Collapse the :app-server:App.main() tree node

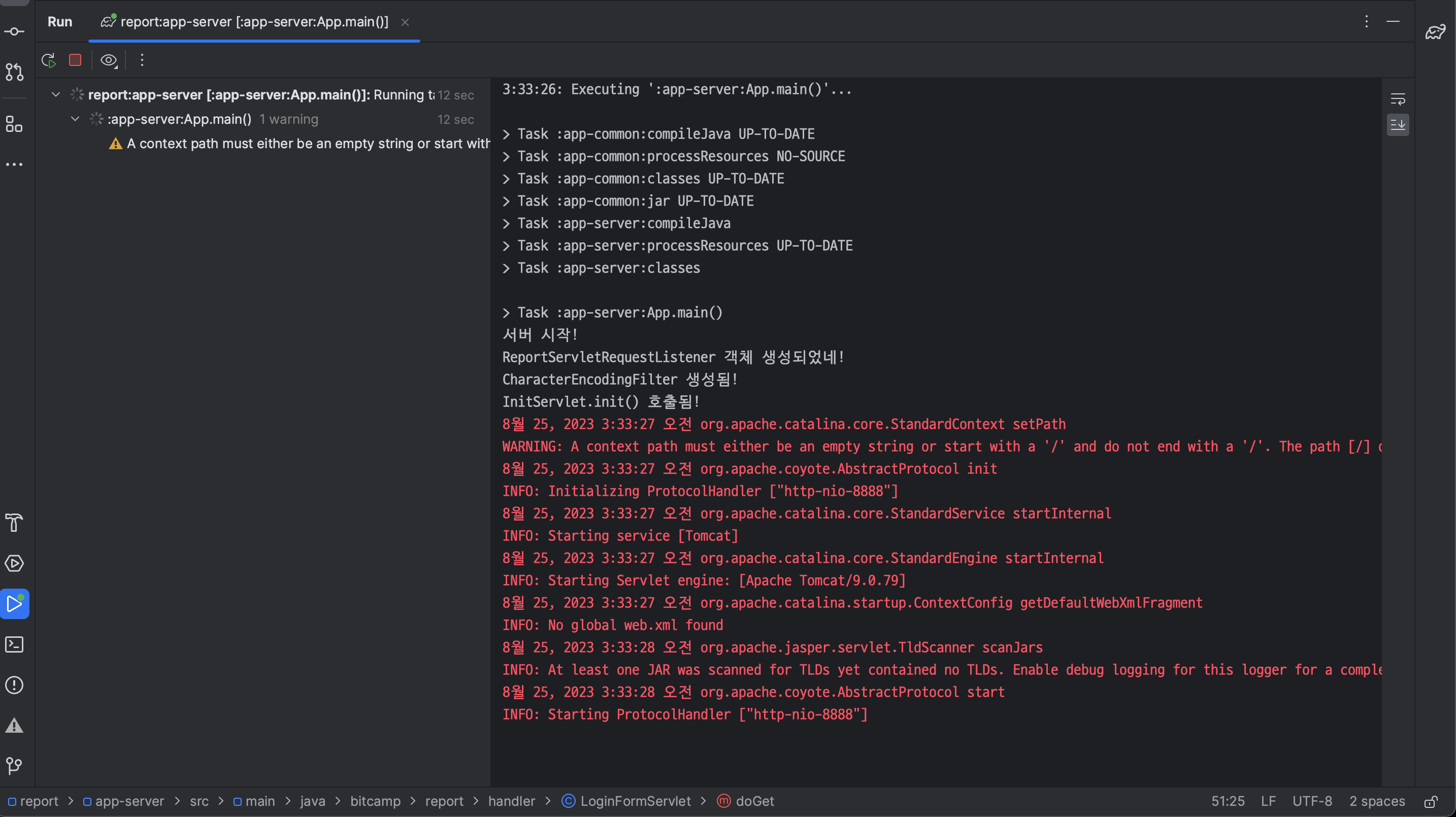coord(75,119)
